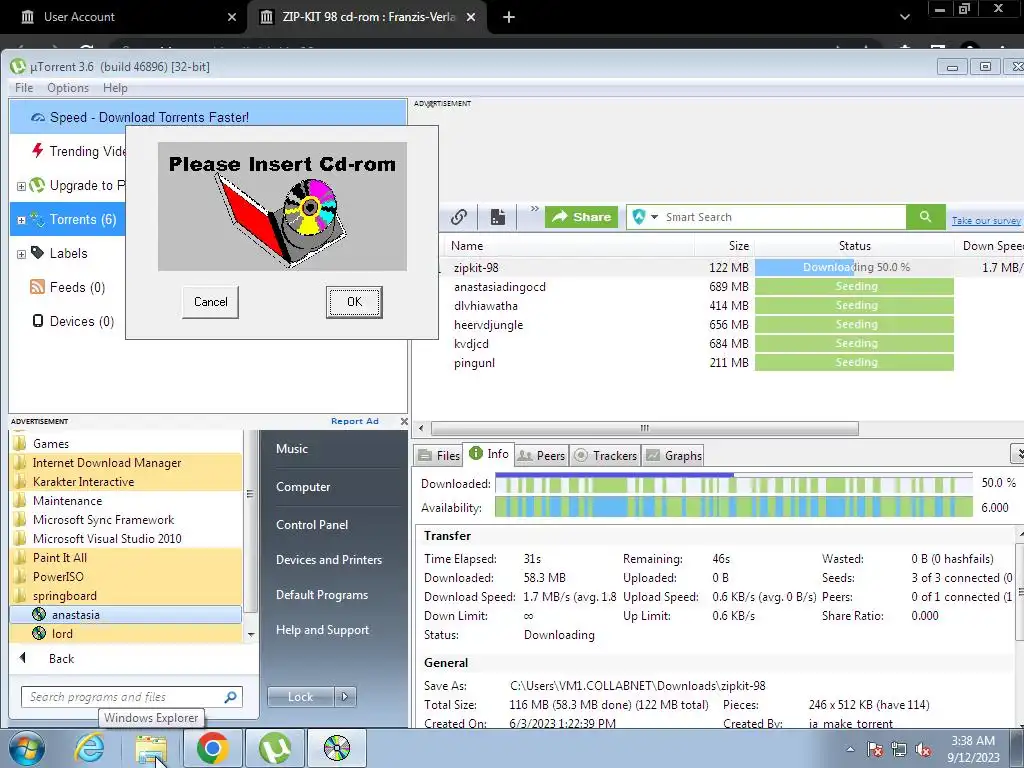Viewport: 1024px width, 768px height.
Task: Expand the Torrents (6) tree node
Action: pos(21,220)
